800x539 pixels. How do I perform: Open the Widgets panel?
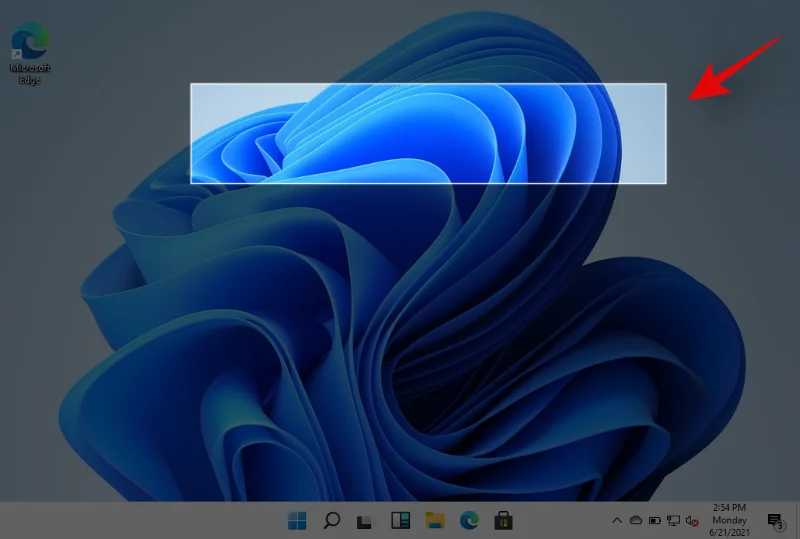(x=400, y=520)
